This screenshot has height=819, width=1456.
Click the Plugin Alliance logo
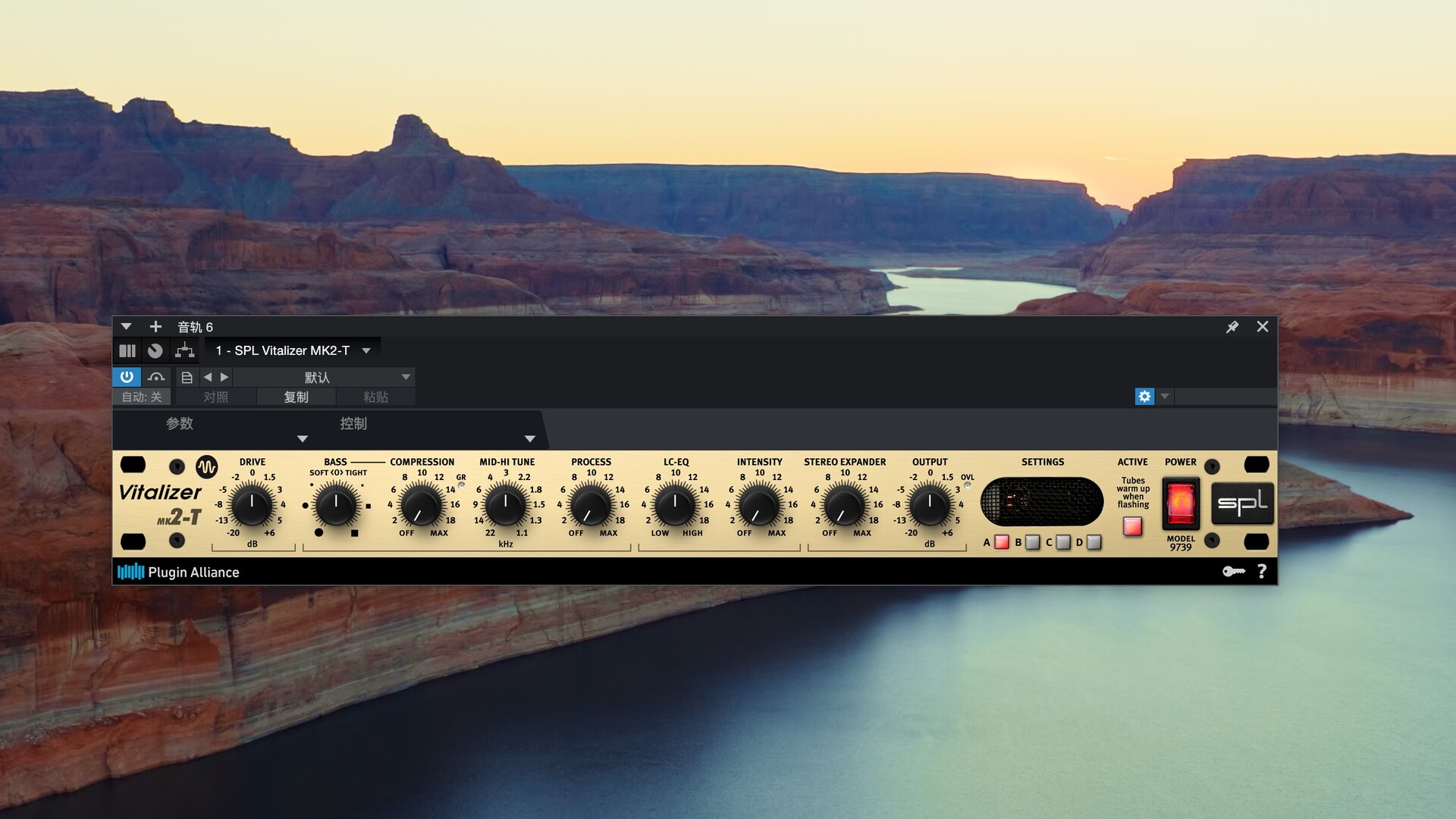tap(178, 572)
